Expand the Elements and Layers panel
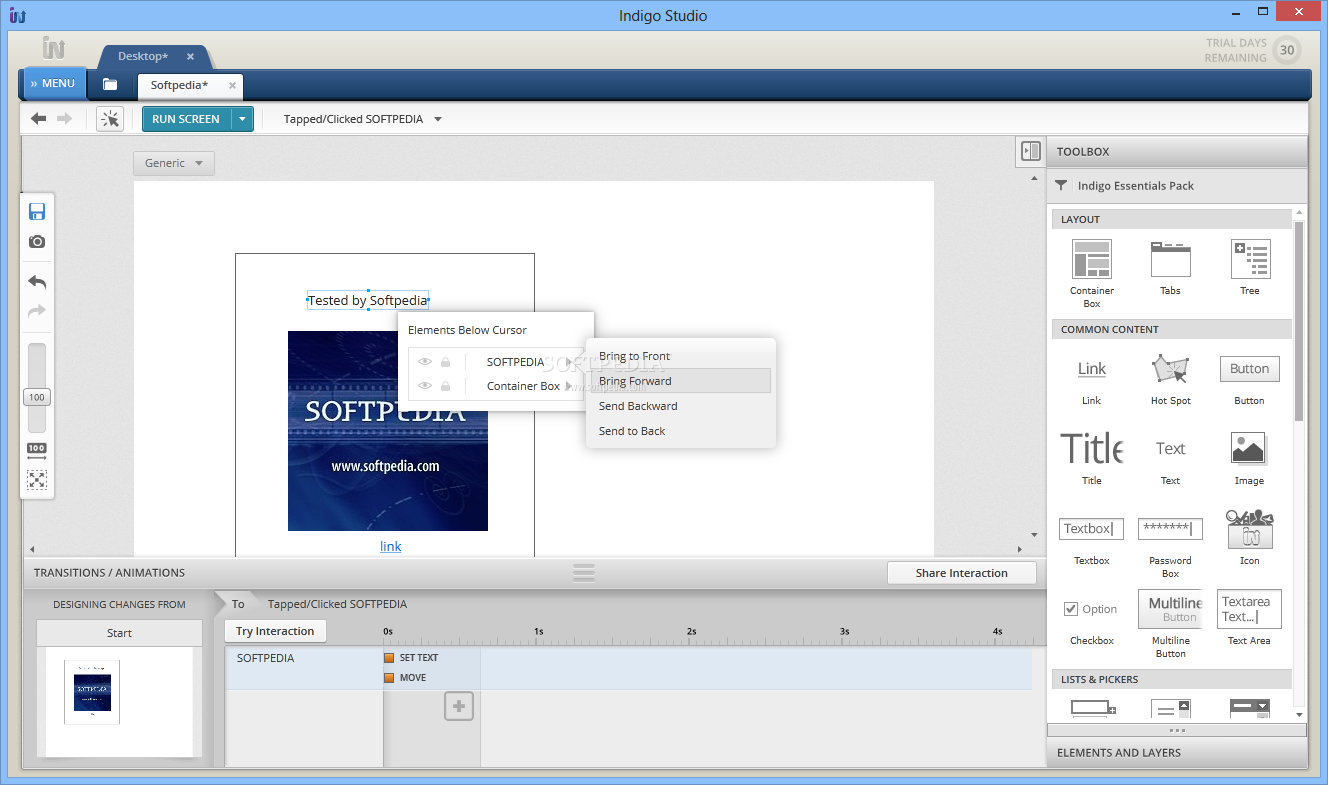The height and width of the screenshot is (785, 1328). click(x=1177, y=753)
